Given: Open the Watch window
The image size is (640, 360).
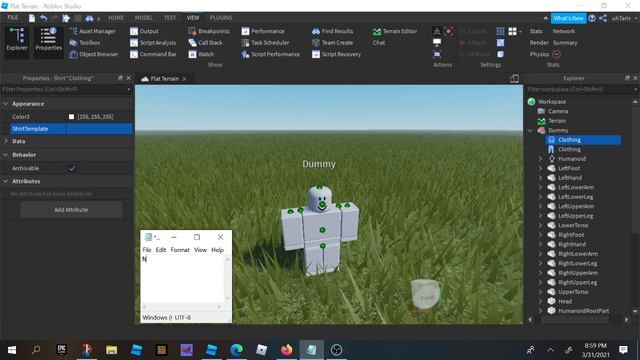Looking at the screenshot, I should (201, 54).
